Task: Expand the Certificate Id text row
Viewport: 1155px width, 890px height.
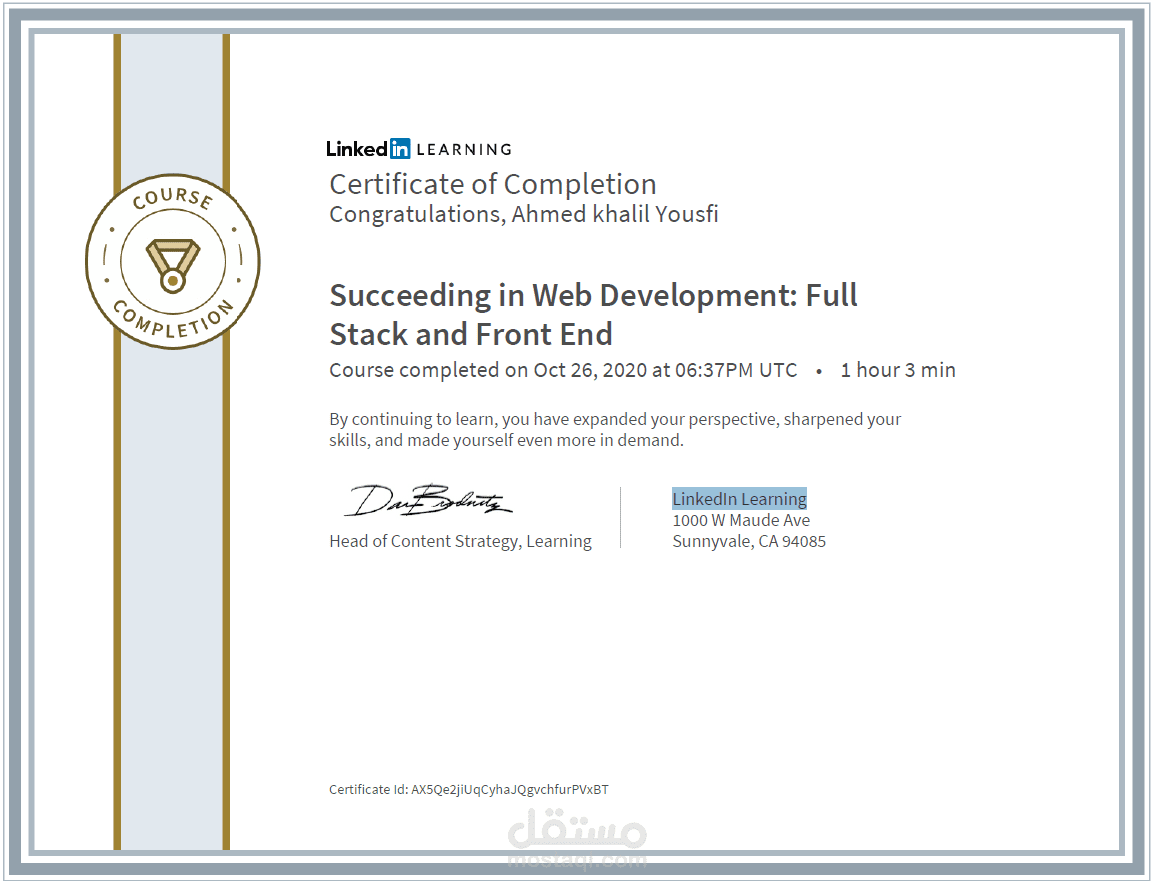Action: 468,789
